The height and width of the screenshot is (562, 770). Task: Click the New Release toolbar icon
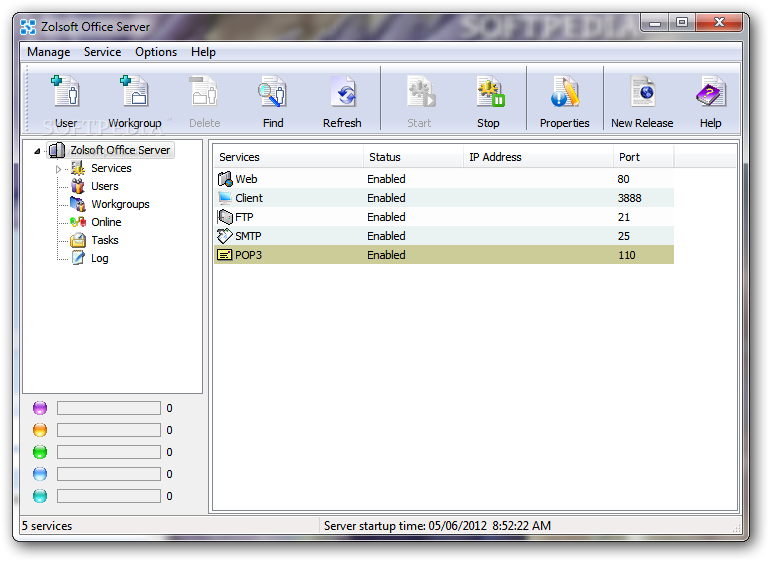pyautogui.click(x=642, y=91)
